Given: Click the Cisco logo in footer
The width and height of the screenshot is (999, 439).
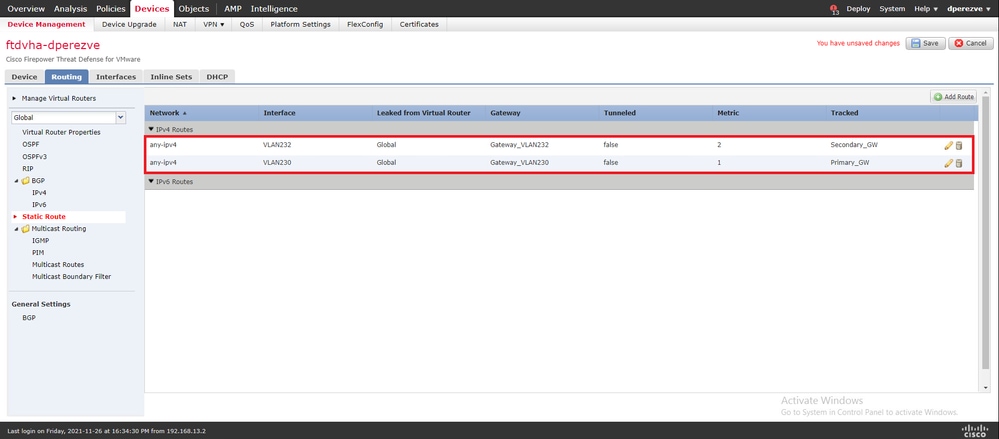Looking at the screenshot, I should [975, 430].
